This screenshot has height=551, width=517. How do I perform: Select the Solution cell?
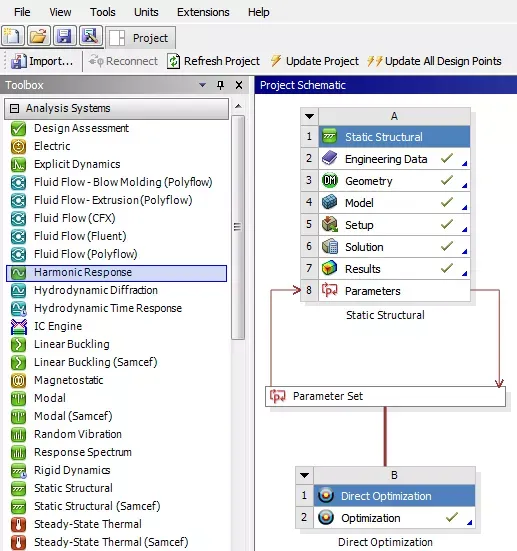pyautogui.click(x=394, y=247)
